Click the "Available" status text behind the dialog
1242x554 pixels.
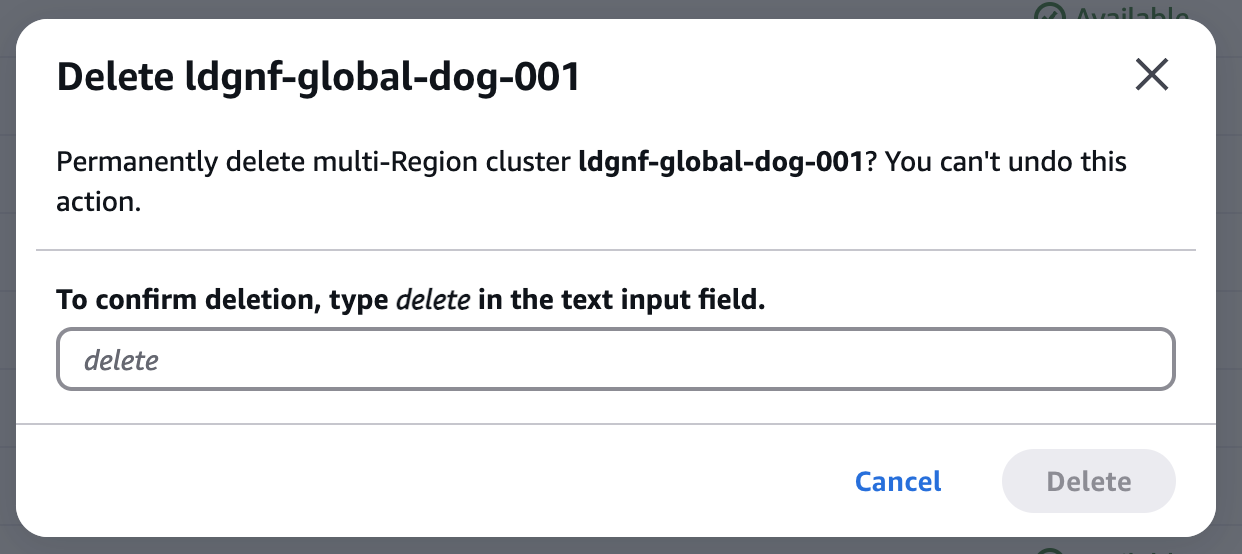coord(1132,14)
